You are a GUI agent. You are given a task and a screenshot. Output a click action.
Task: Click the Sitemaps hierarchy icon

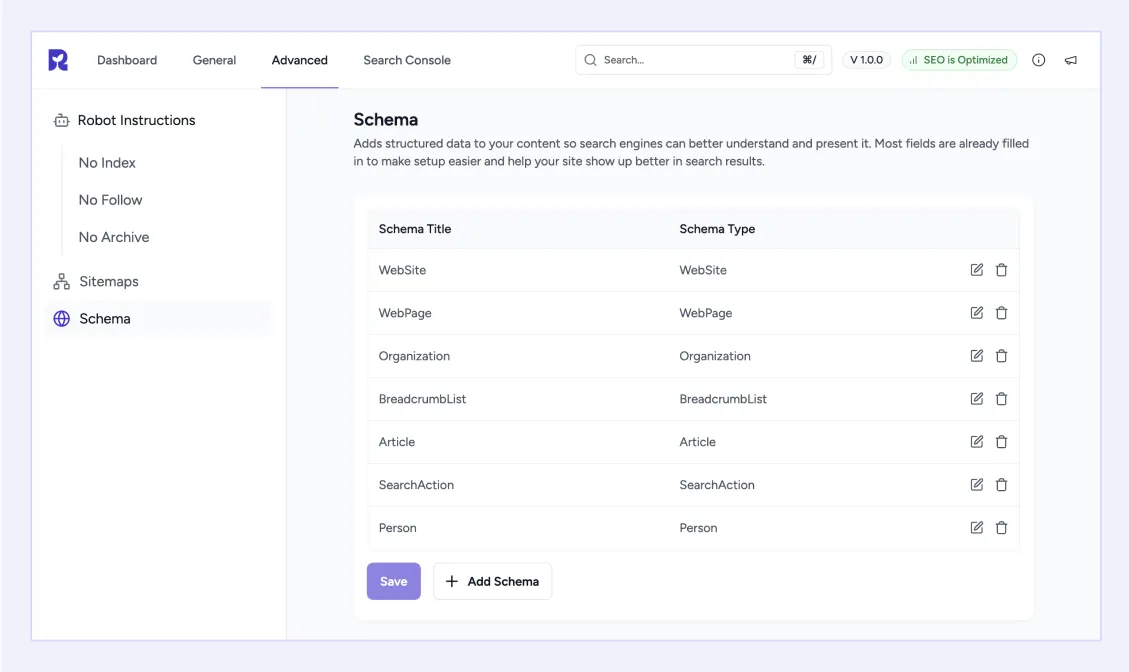61,282
